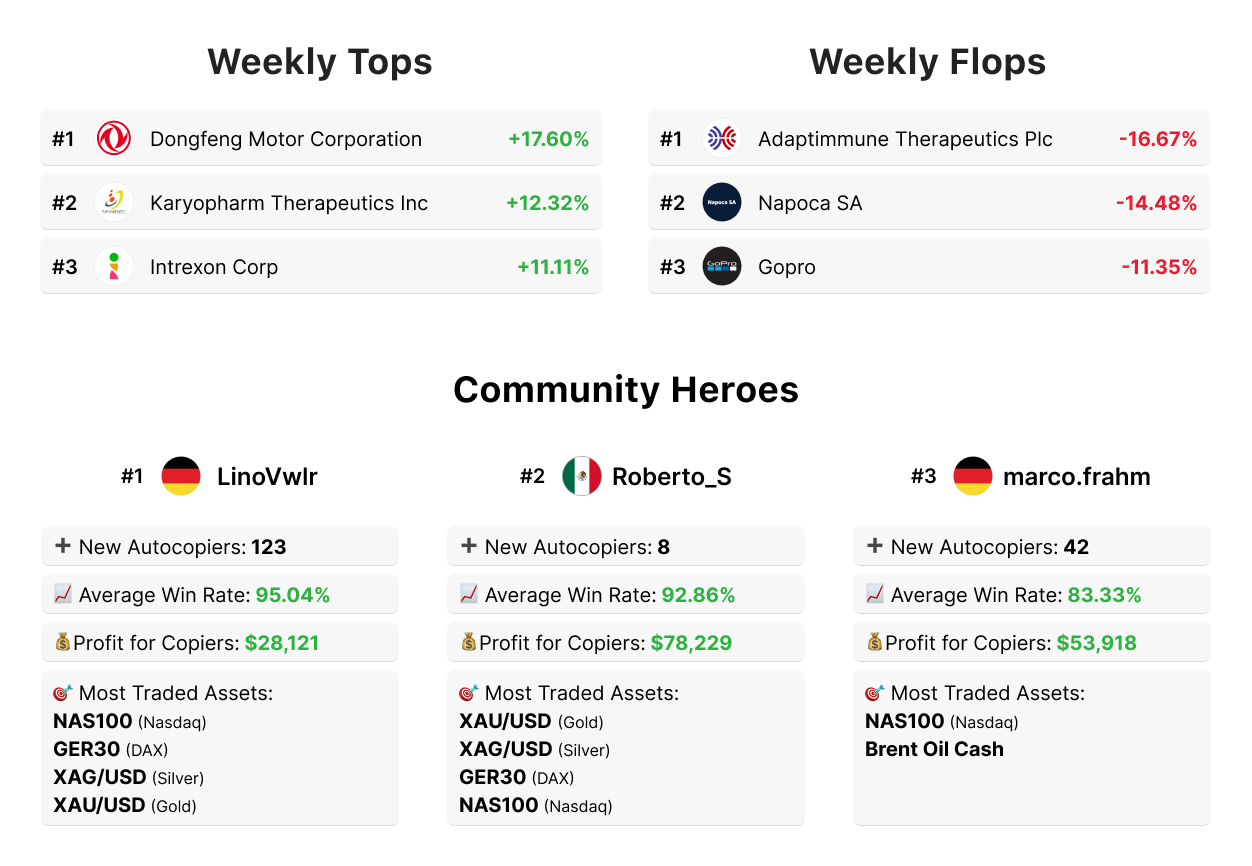Viewport: 1252px width, 866px height.
Task: Click NAS100 in Roberto_S's traded assets
Action: coord(499,805)
